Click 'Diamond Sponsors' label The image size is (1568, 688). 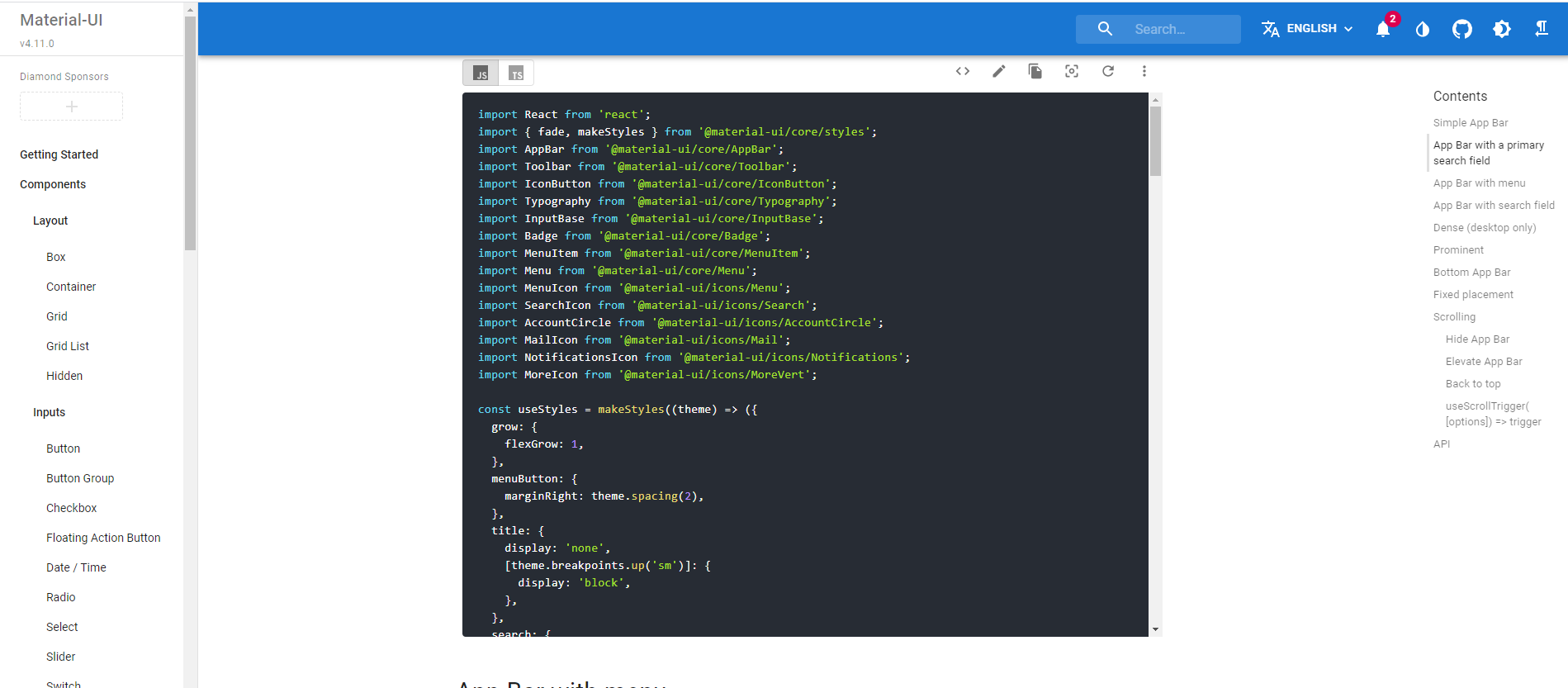point(64,77)
